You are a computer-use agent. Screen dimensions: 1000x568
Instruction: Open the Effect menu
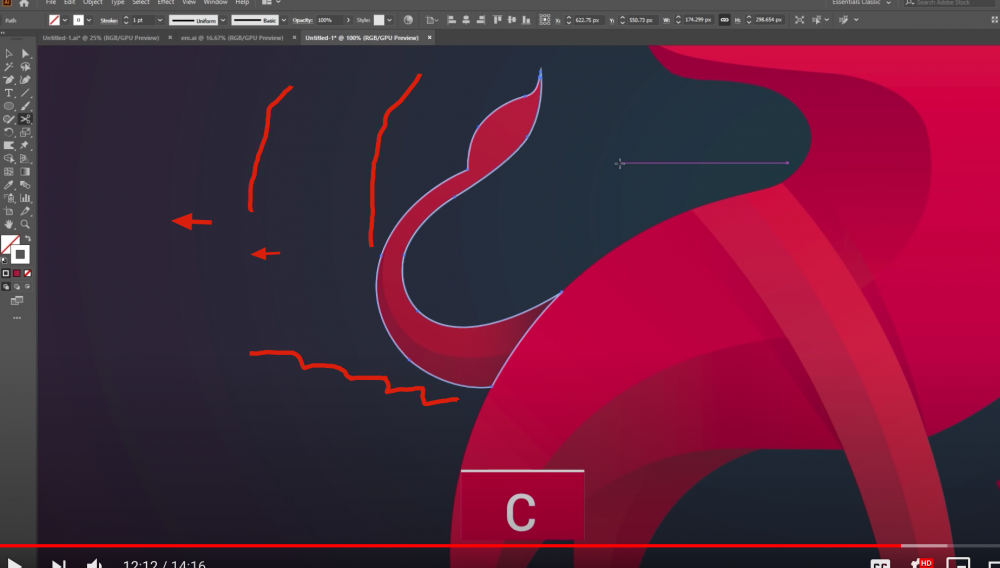point(165,3)
